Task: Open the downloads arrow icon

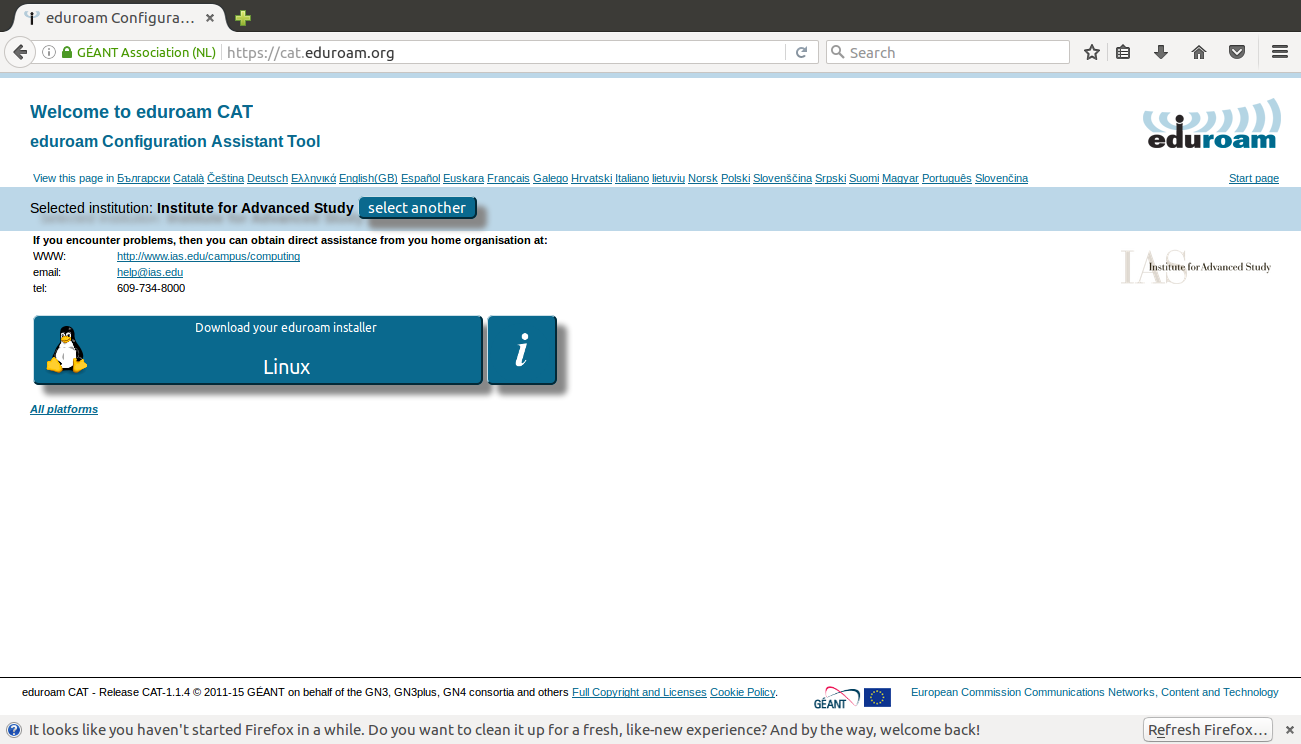Action: coord(1161,52)
